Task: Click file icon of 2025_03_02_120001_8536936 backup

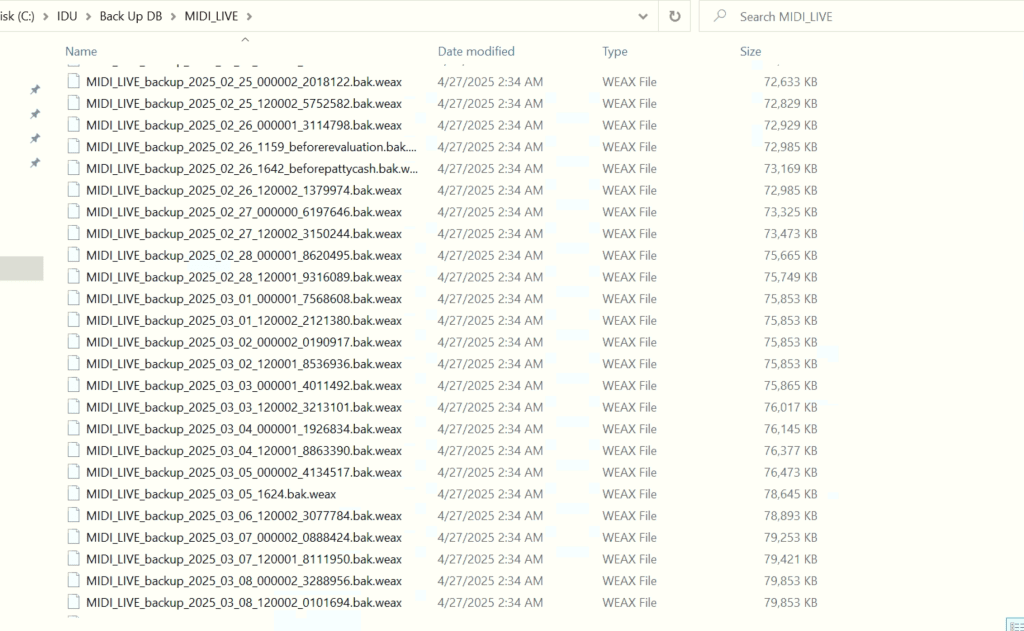Action: pyautogui.click(x=74, y=363)
